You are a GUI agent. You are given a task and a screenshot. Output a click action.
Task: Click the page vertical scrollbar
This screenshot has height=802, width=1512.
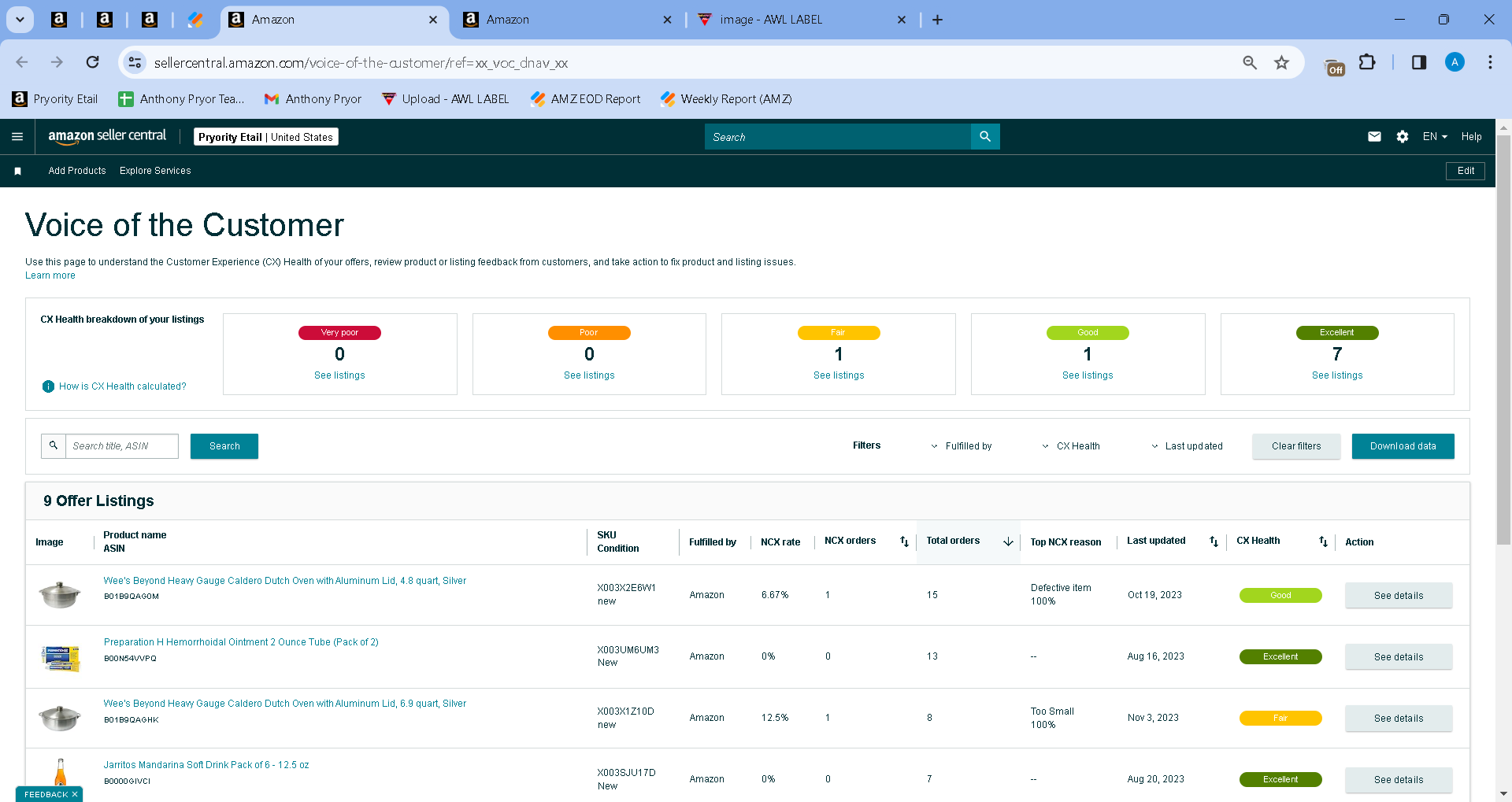coord(1503,338)
